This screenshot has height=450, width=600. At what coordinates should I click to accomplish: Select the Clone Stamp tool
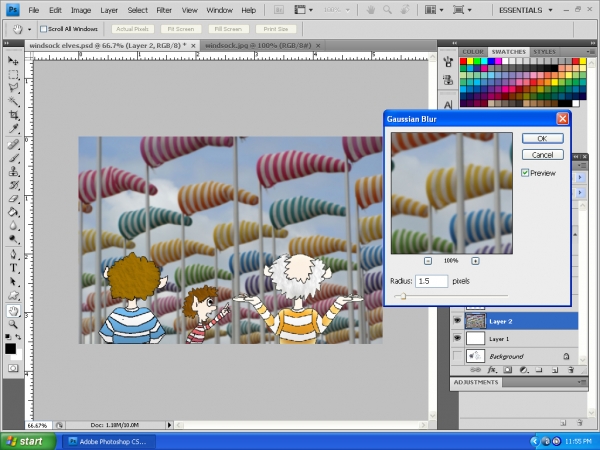coord(13,171)
